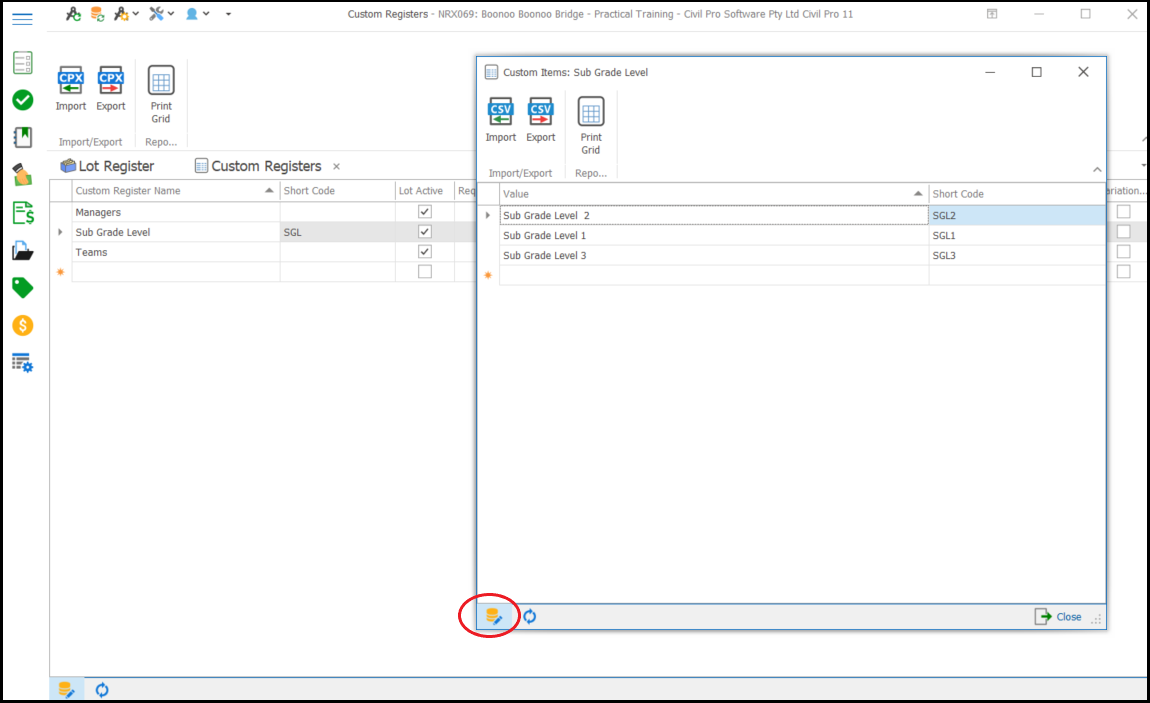Expand dropdown arrow beside user icon
Screen dimensions: 1150x703
(x=206, y=14)
